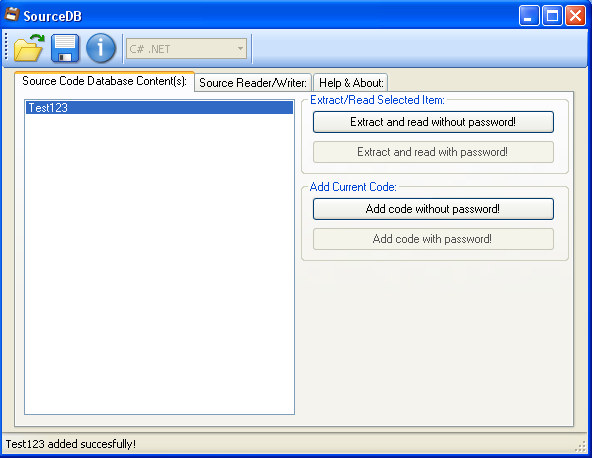Click the toolbar grip handle dots
Image resolution: width=592 pixels, height=458 pixels.
[x=6, y=47]
